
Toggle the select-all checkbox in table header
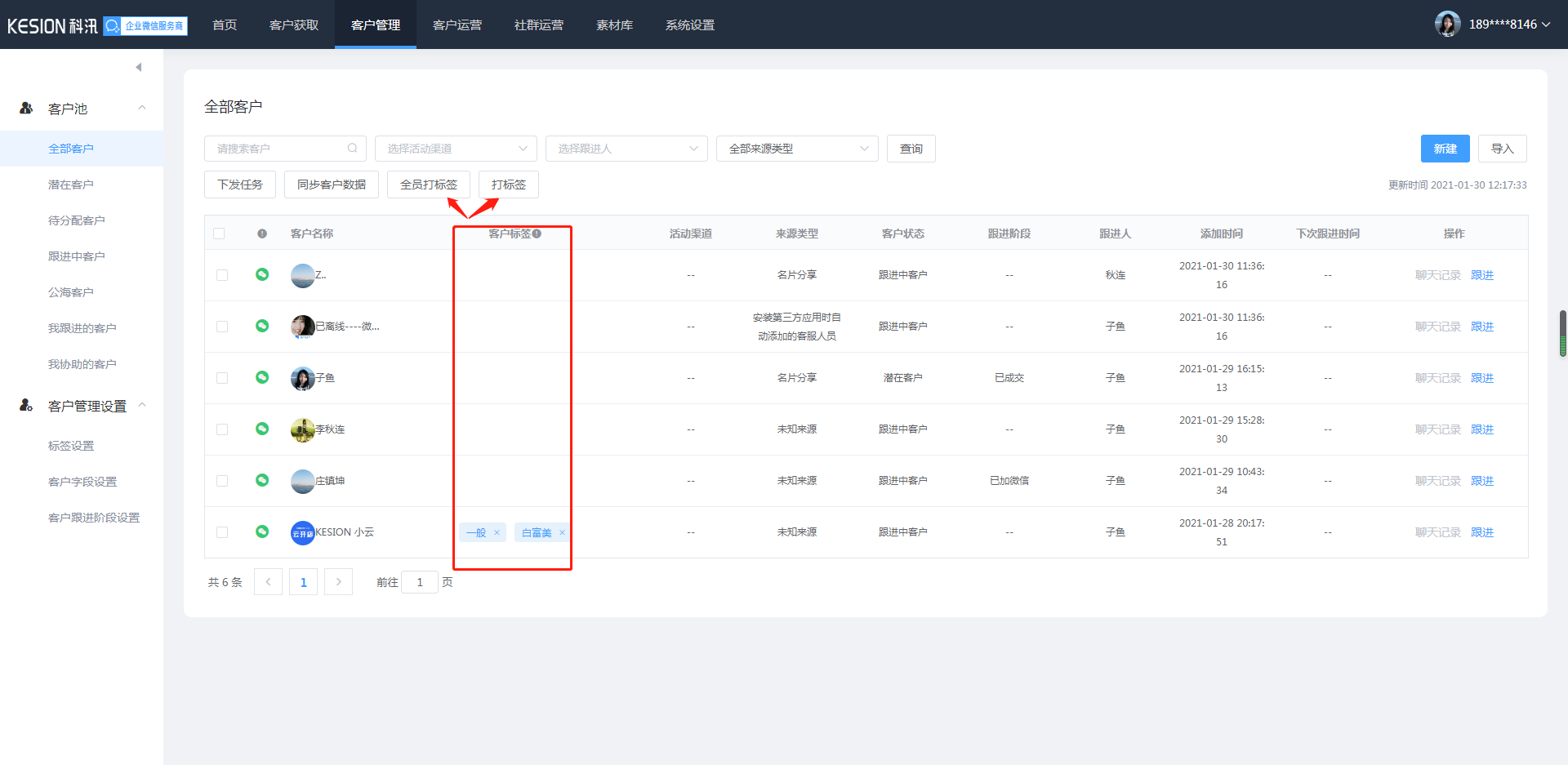pyautogui.click(x=219, y=234)
